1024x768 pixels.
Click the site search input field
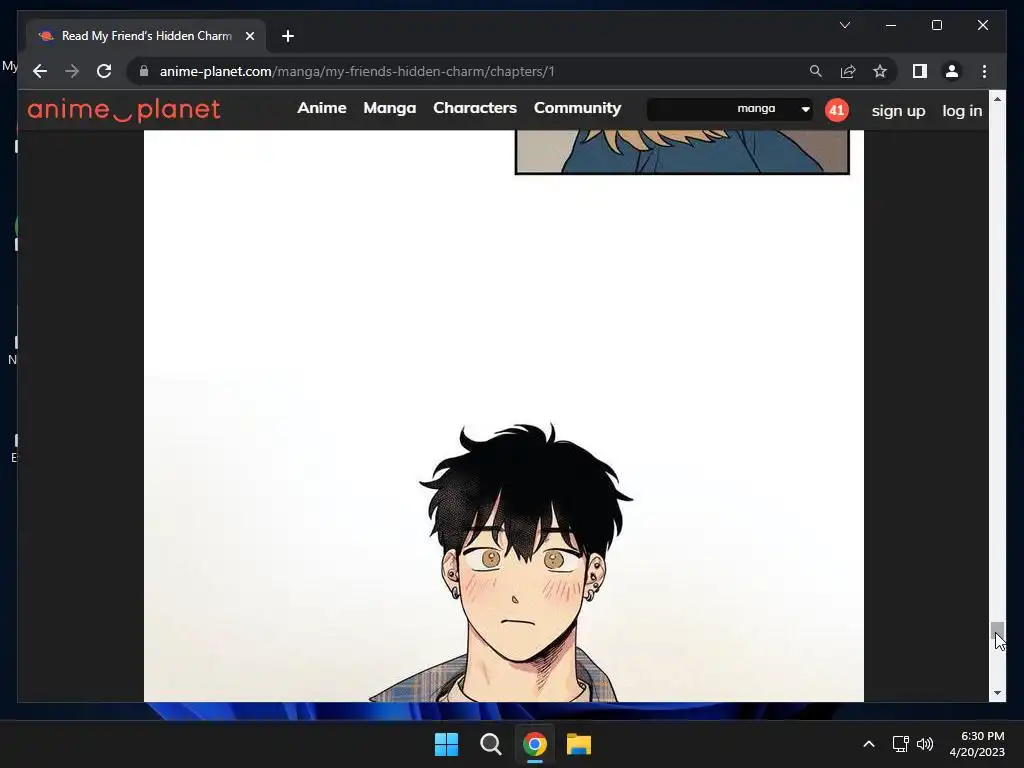tap(689, 109)
